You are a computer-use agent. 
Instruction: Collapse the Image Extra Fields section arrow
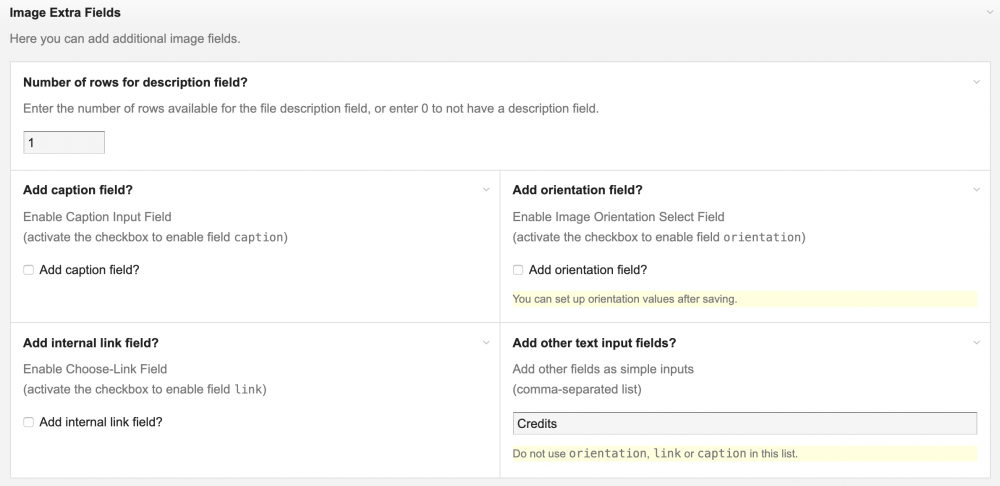[x=987, y=13]
